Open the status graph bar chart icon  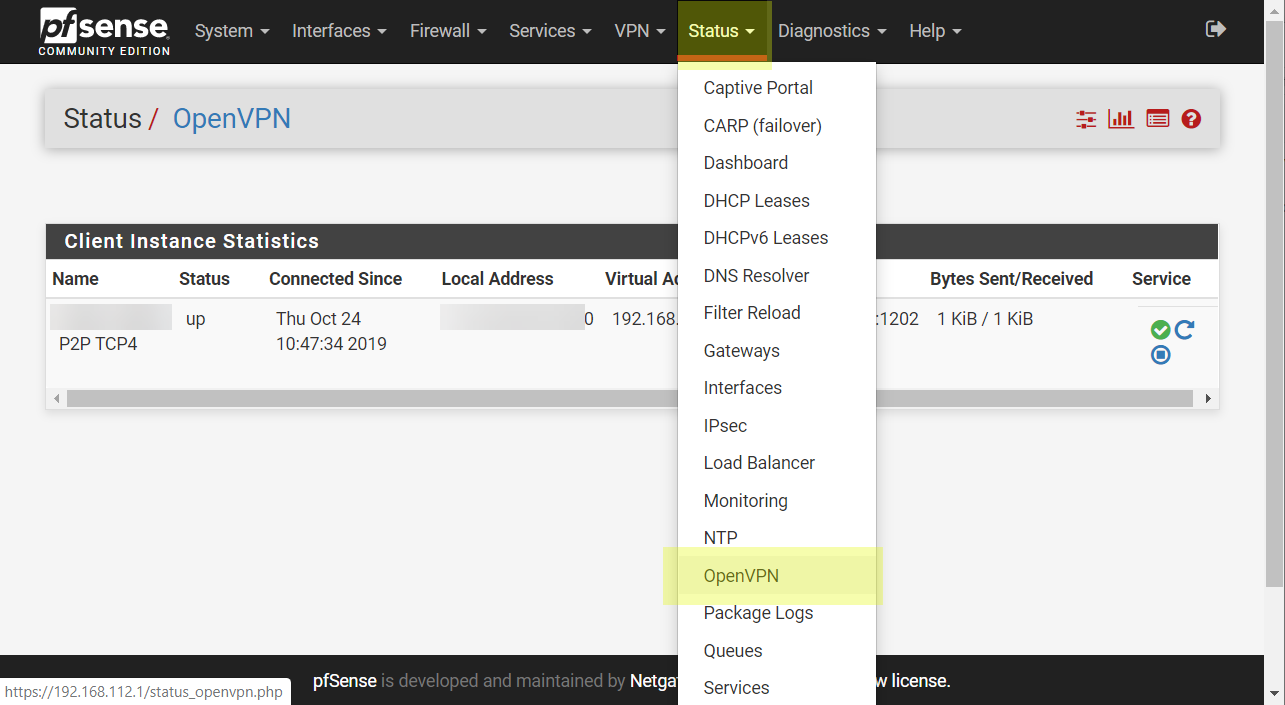click(1121, 119)
